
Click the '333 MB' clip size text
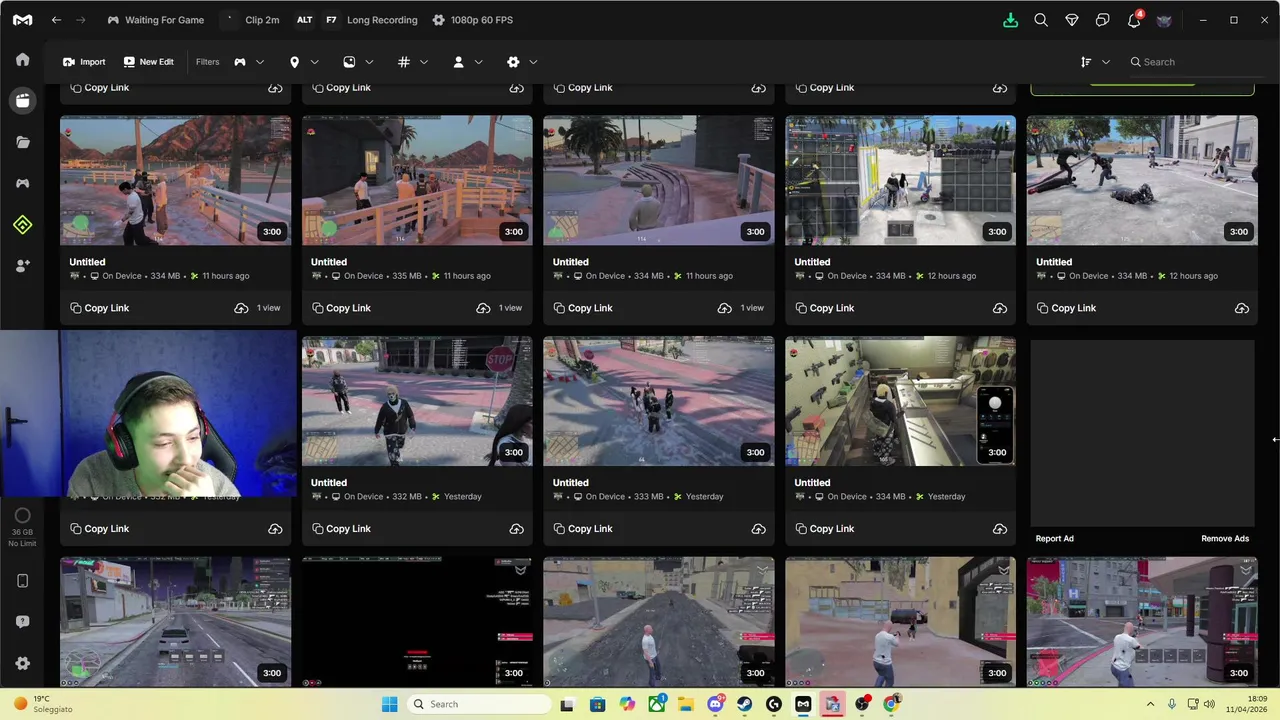coord(649,497)
